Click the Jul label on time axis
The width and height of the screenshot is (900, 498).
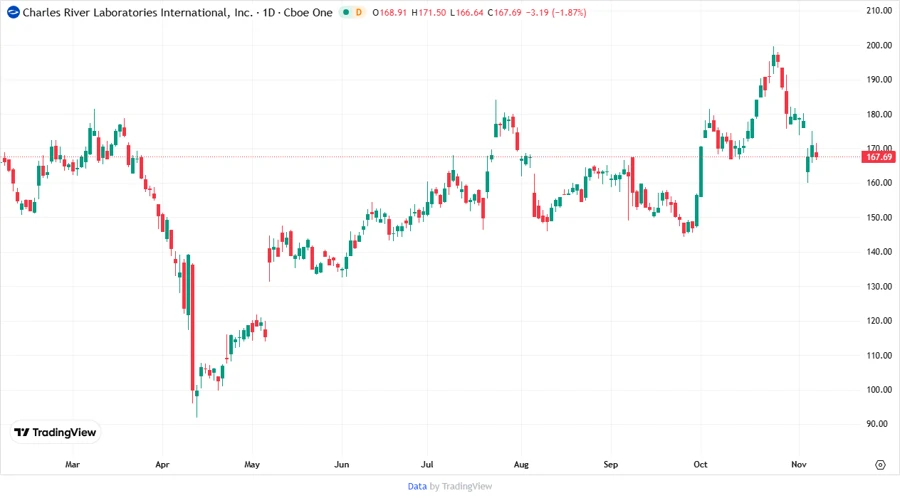coord(427,464)
